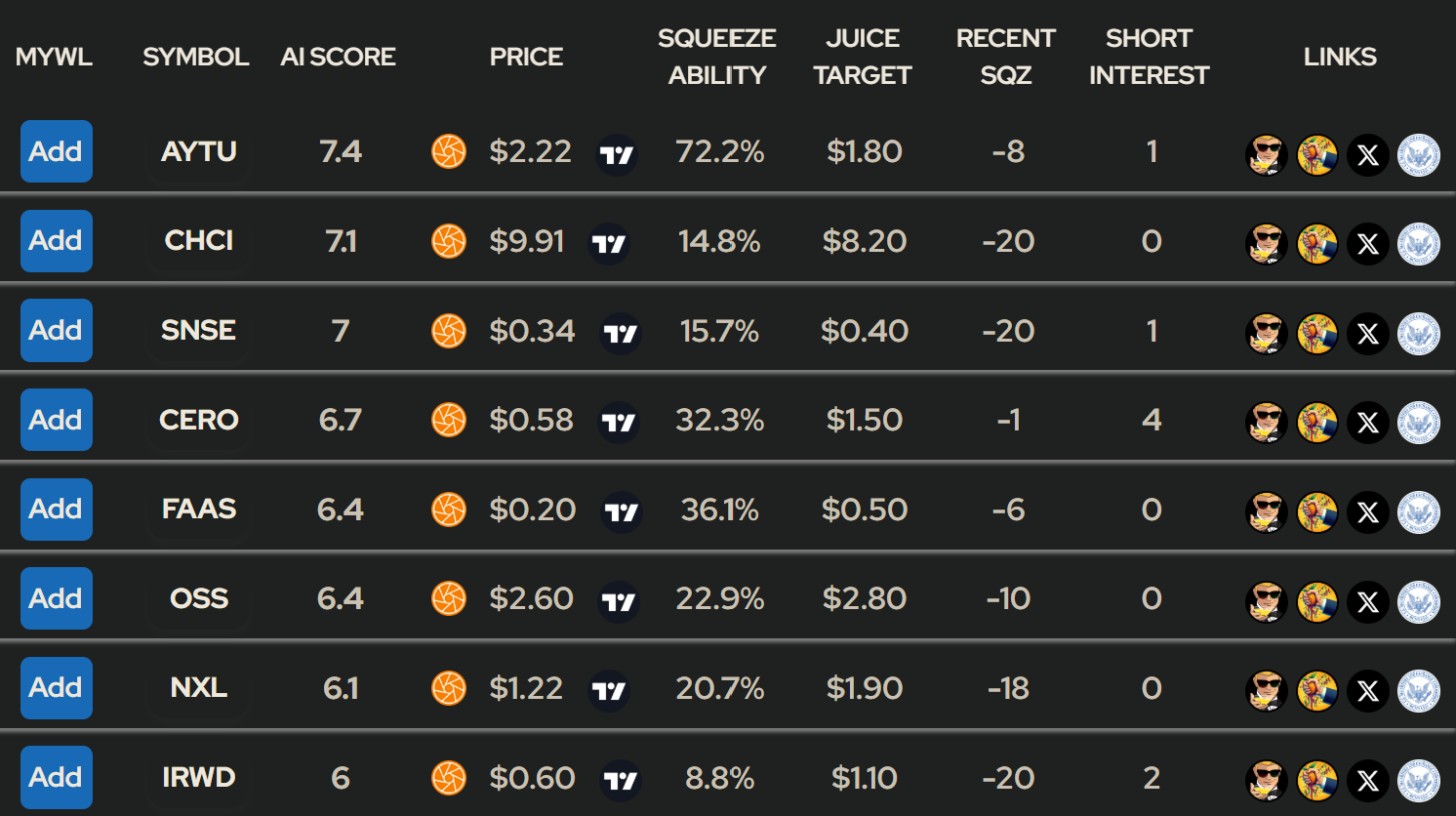Click orange aperture icon beside $0.58 price

click(449, 420)
